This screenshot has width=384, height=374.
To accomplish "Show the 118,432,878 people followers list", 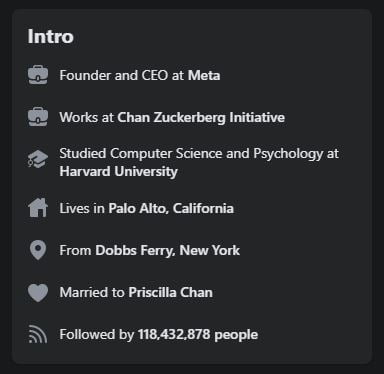I will 198,334.
